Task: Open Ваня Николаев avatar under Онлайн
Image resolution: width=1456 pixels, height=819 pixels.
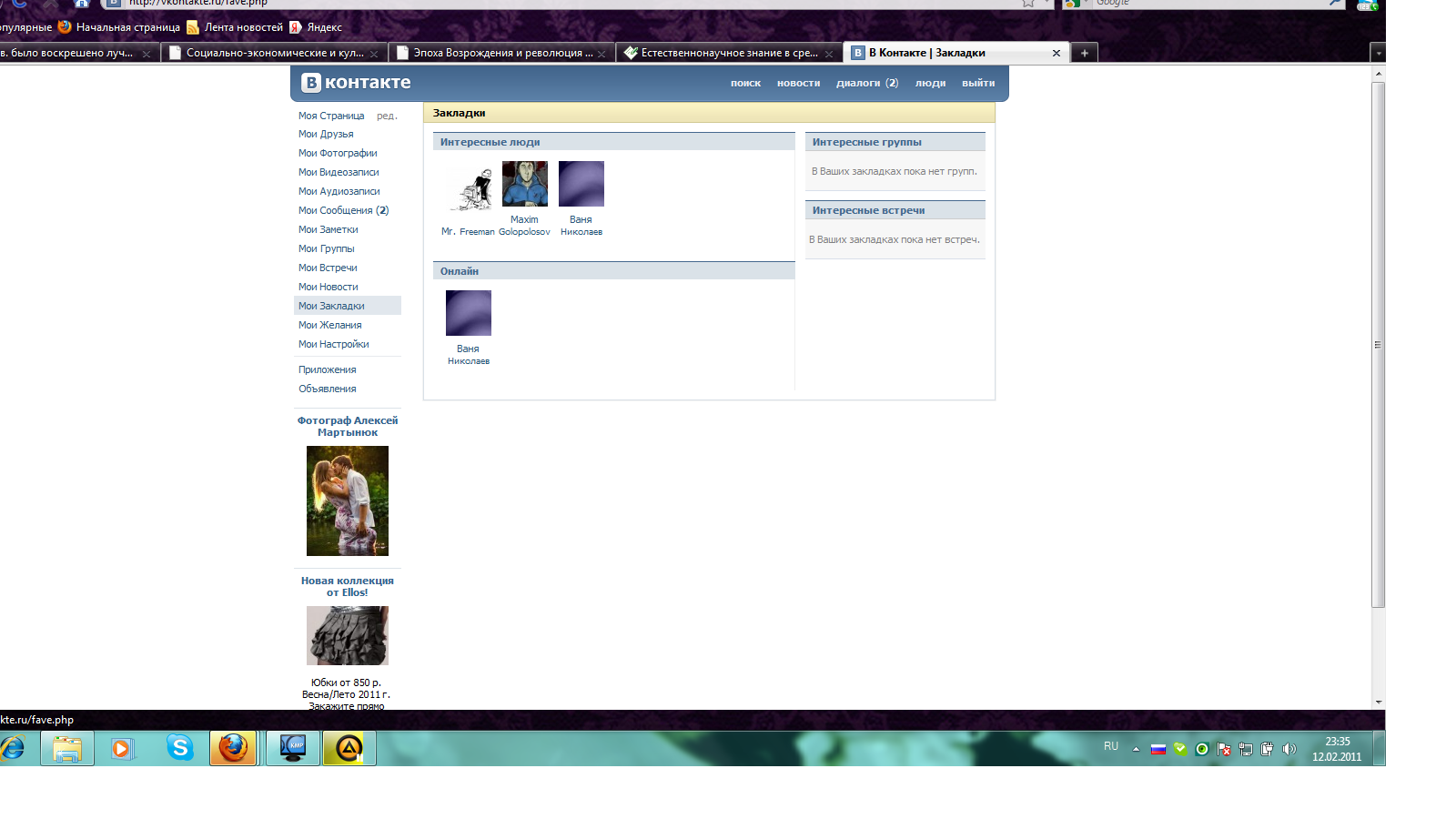Action: (x=469, y=313)
